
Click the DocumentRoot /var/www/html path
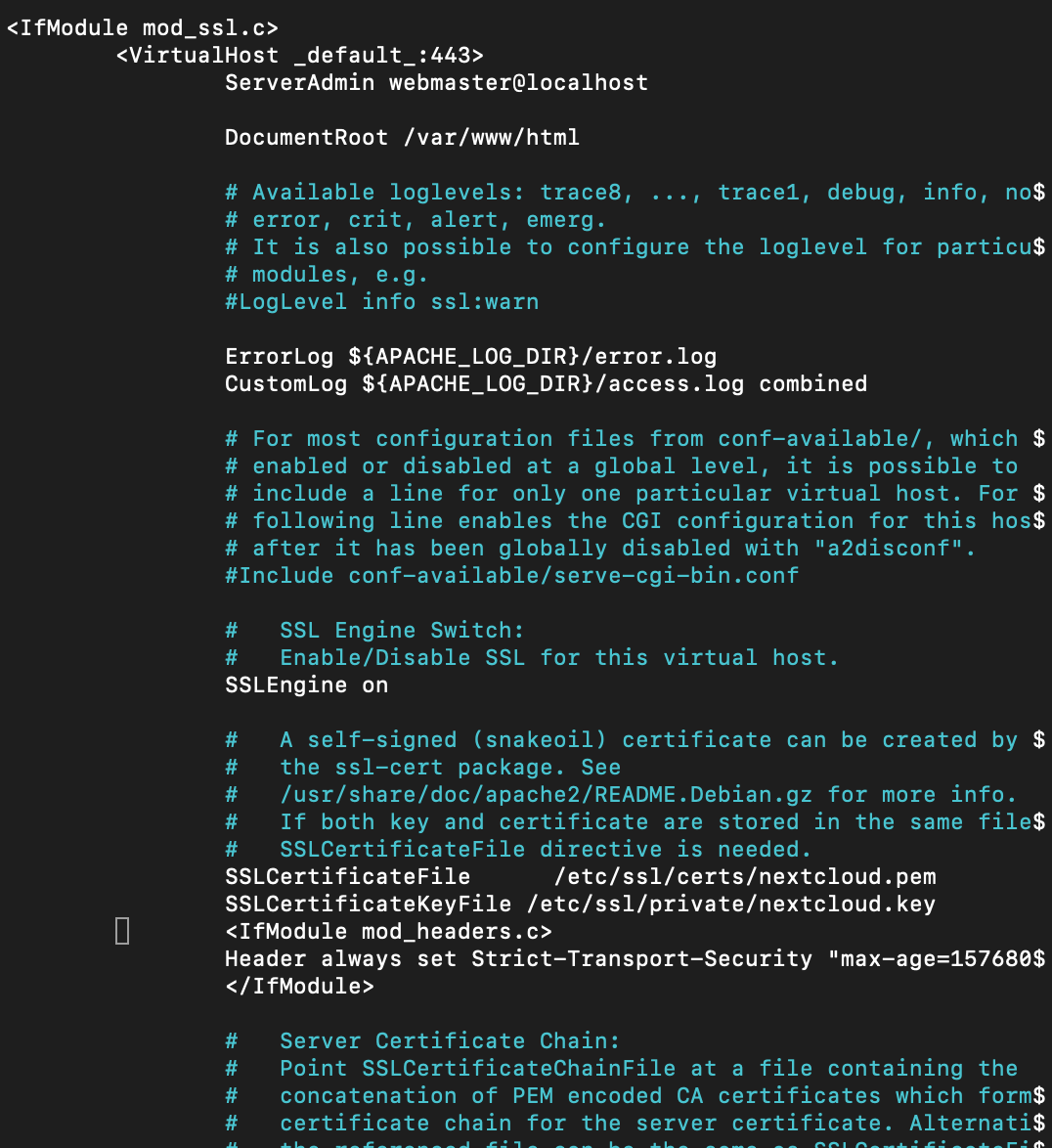tap(491, 137)
